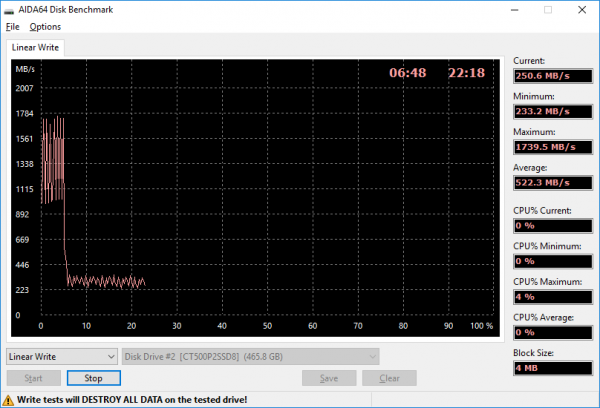Click the elapsed time 06:48 on graph
Screen dimensions: 600x408
[x=408, y=73]
